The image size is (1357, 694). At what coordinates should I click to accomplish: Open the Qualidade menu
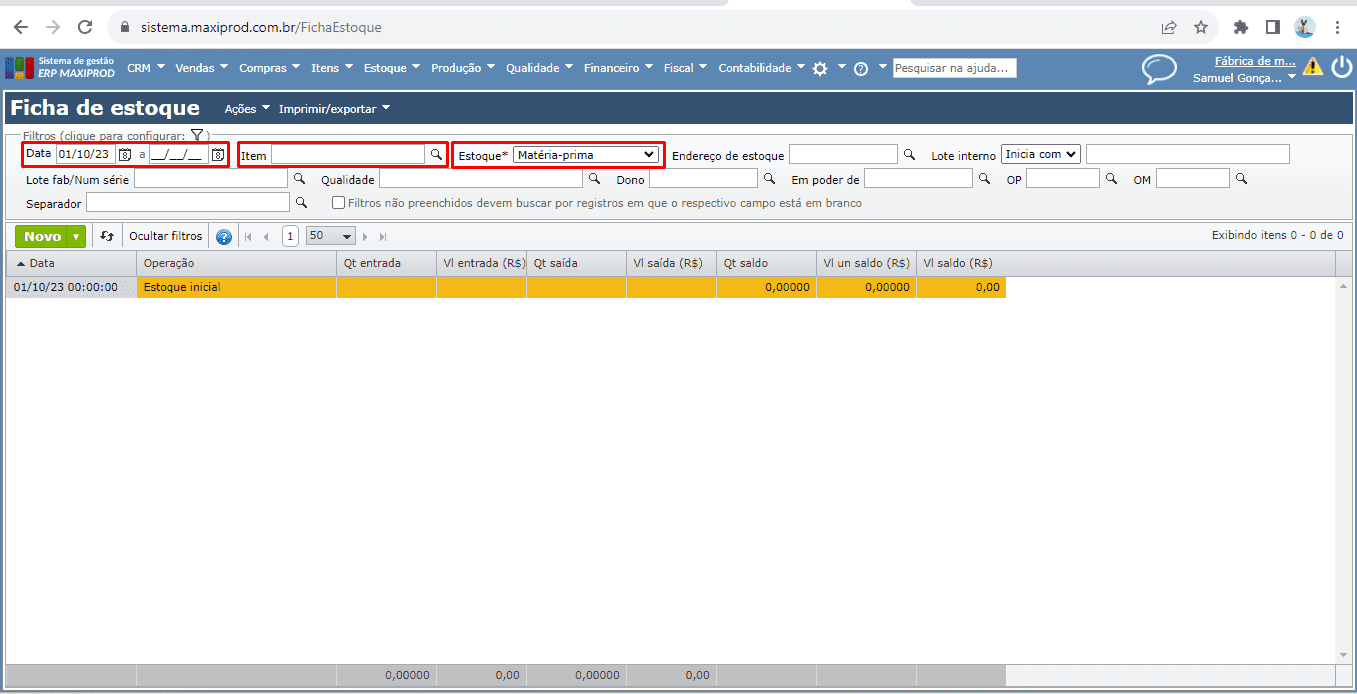click(x=539, y=68)
